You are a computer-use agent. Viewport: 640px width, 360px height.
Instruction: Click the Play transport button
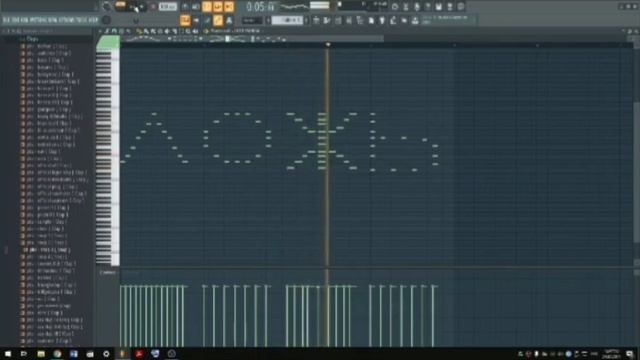pos(133,7)
